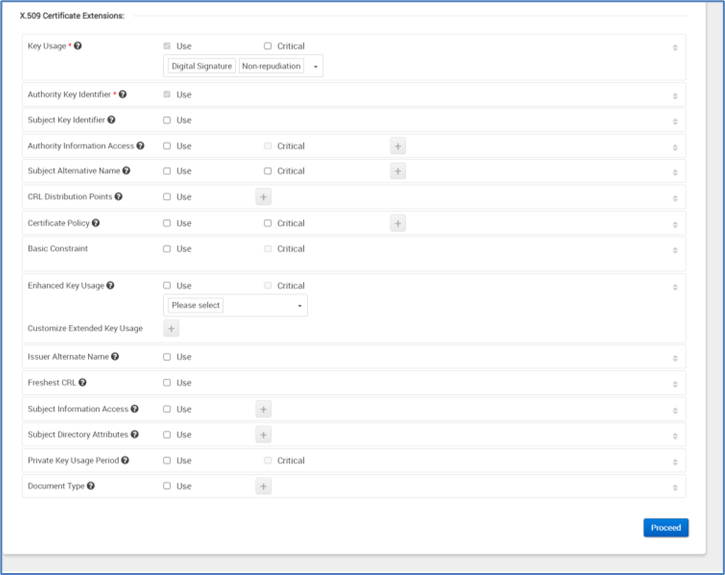
Task: Open help tooltip for Freshest CRL
Action: pyautogui.click(x=82, y=383)
